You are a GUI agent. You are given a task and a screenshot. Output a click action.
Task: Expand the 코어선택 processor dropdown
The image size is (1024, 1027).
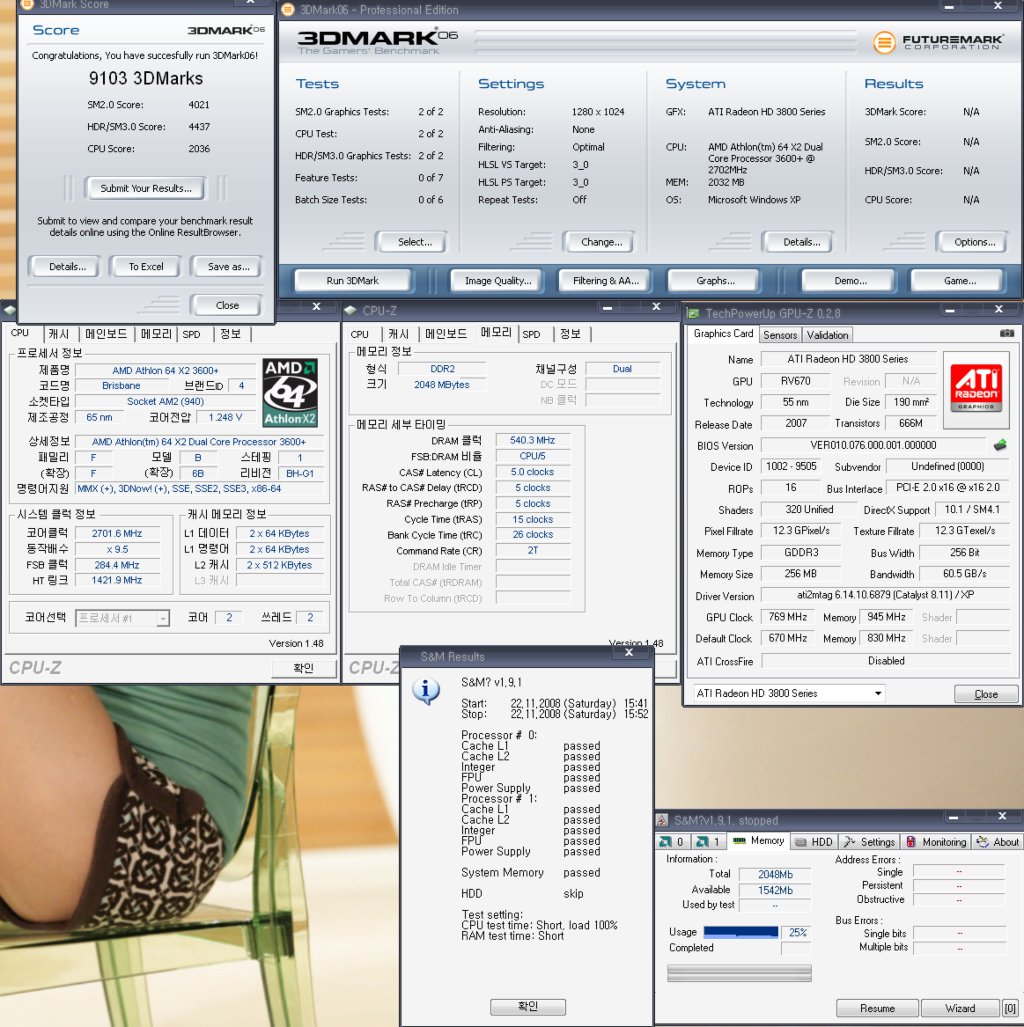click(123, 618)
